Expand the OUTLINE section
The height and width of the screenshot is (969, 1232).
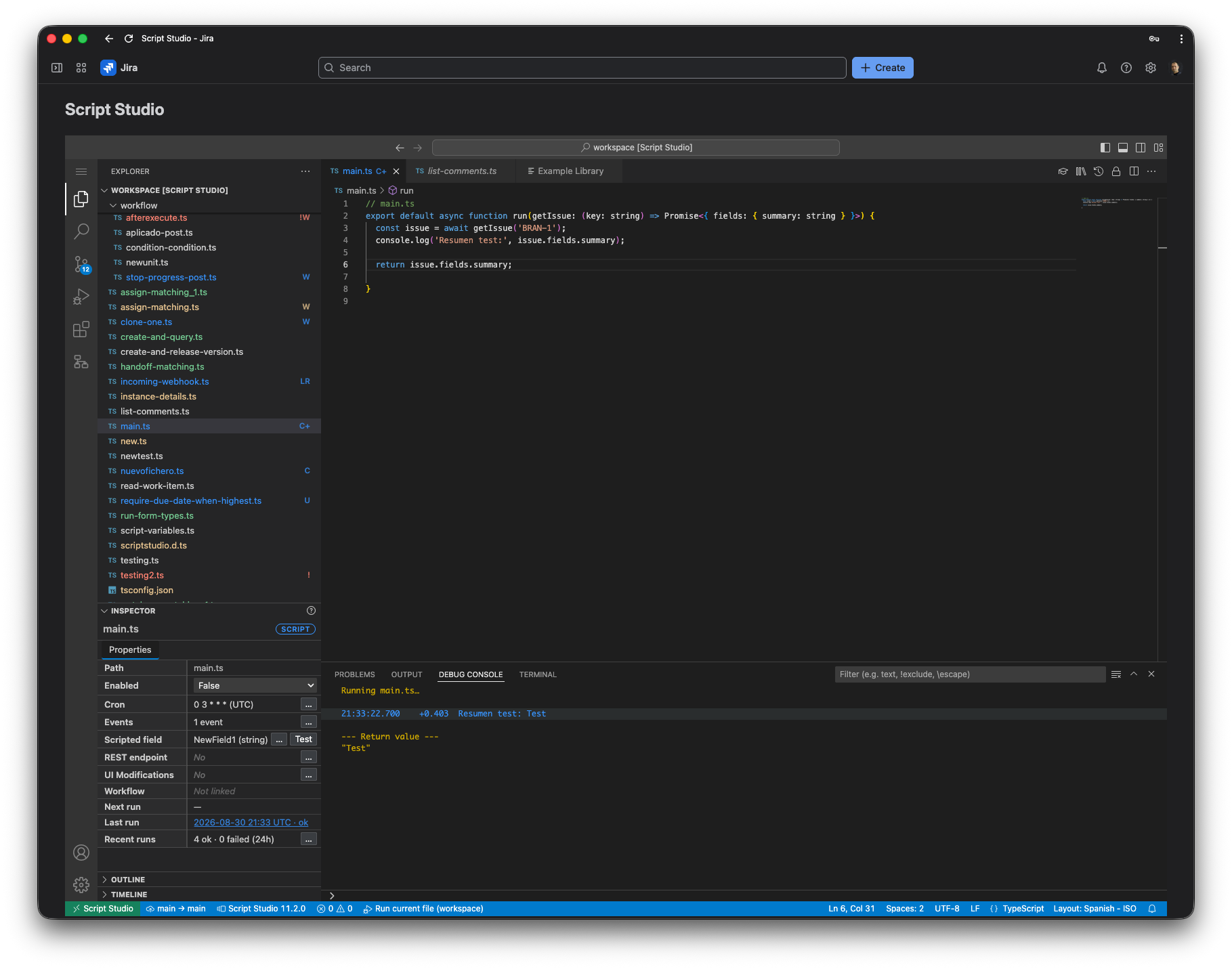tap(209, 880)
